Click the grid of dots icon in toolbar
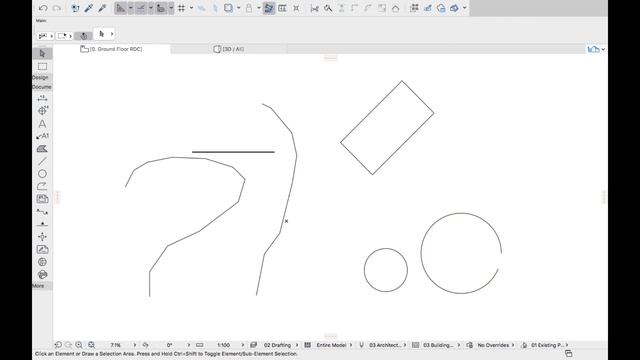Viewport: 640px width, 360px height. pyautogui.click(x=414, y=8)
